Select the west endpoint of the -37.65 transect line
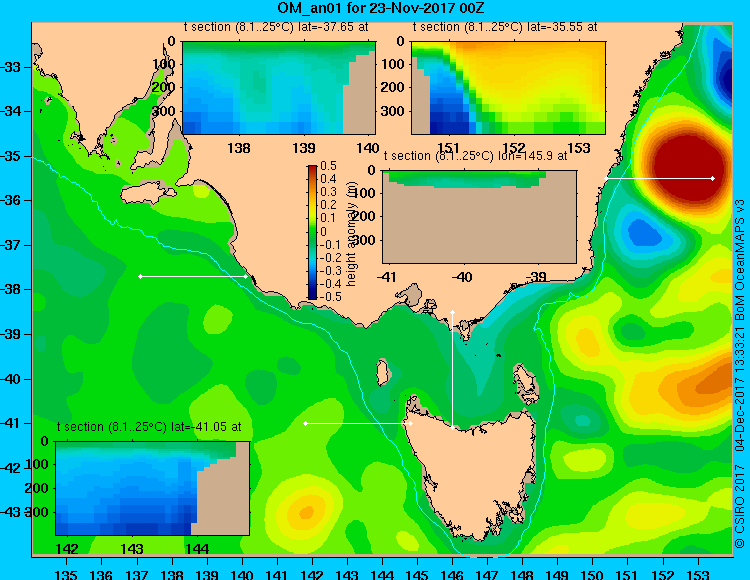750x580 pixels. (140, 276)
